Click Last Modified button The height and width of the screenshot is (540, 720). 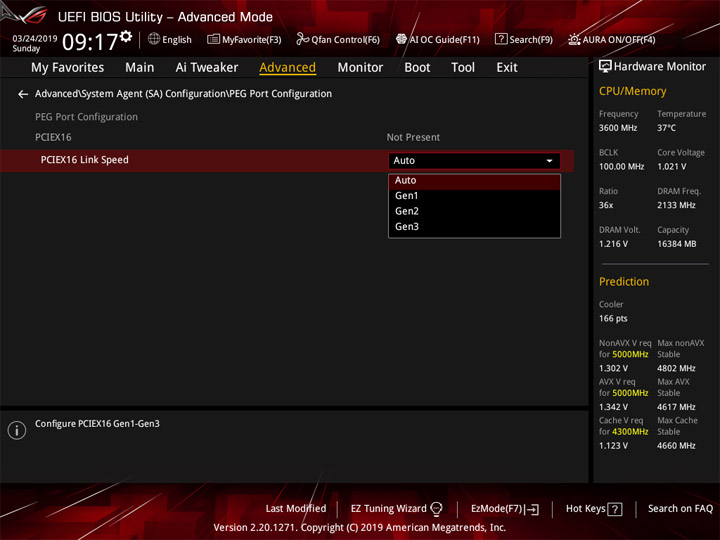click(x=296, y=509)
